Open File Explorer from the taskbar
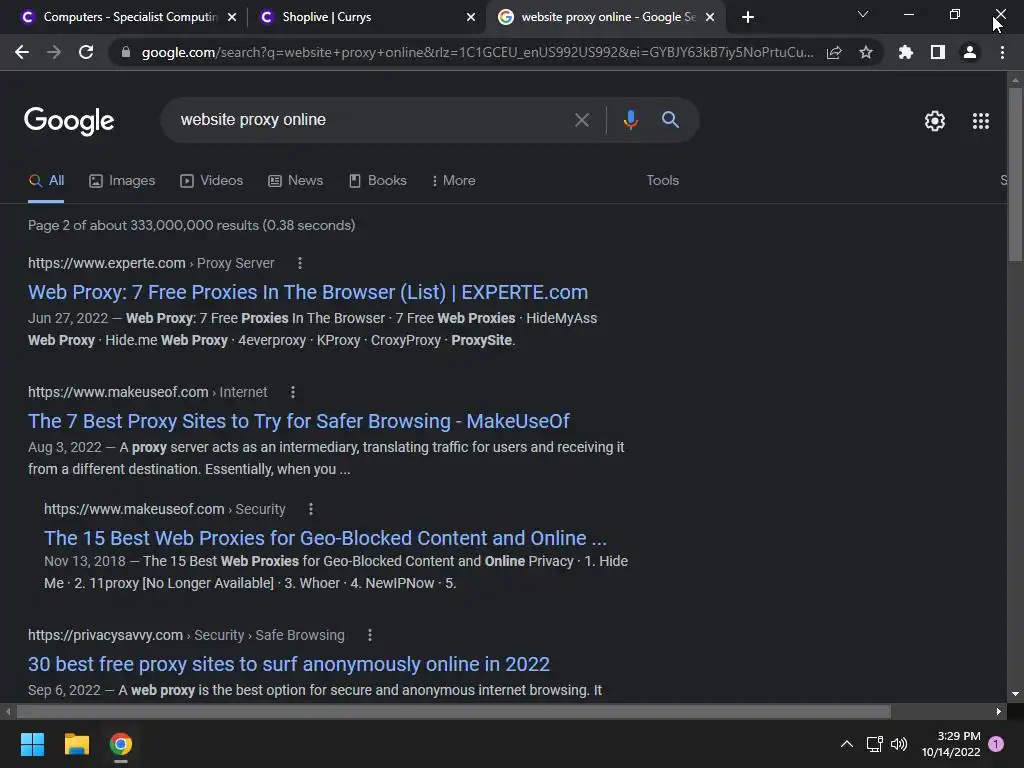 pos(76,744)
